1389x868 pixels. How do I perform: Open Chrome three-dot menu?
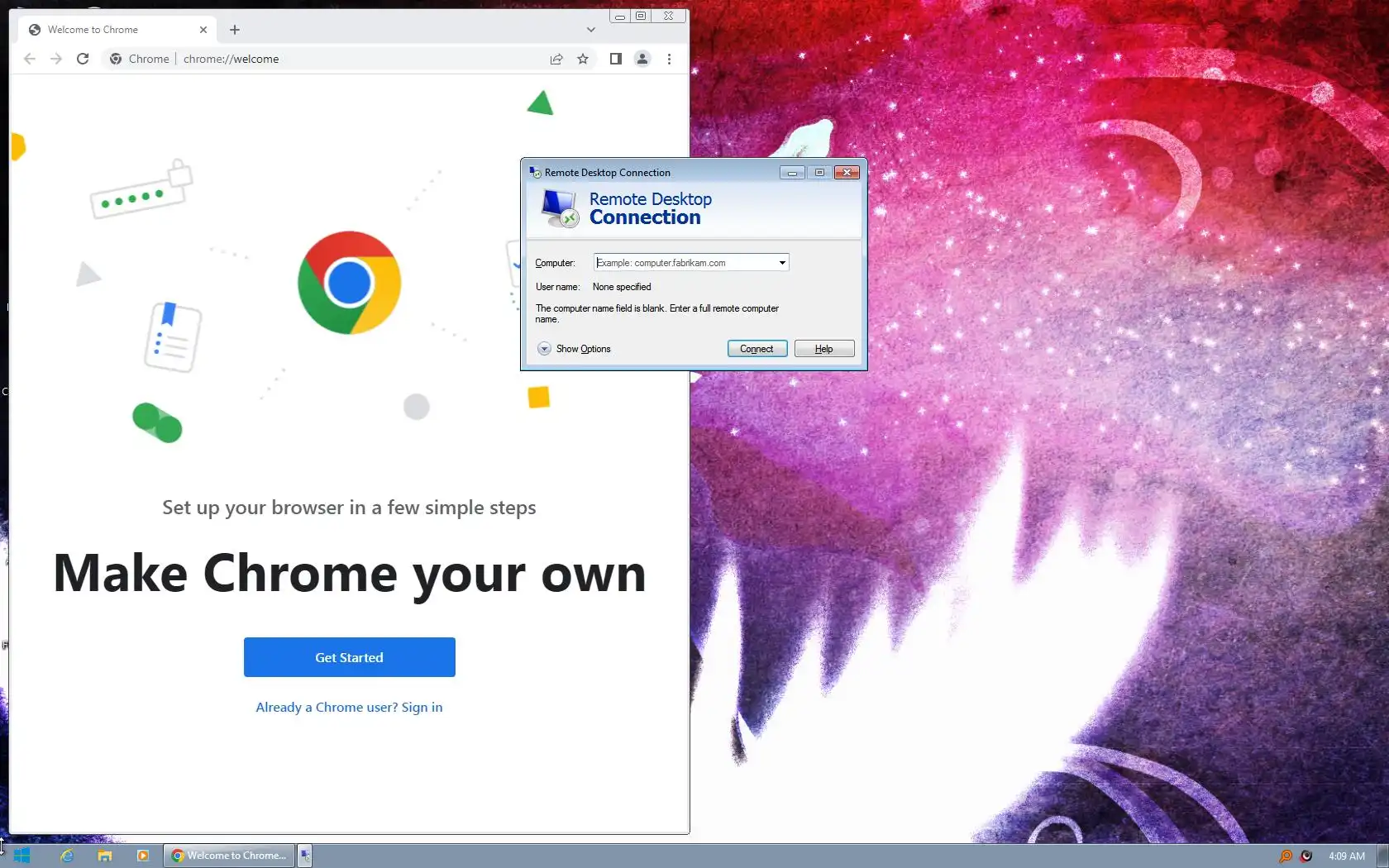pos(669,59)
